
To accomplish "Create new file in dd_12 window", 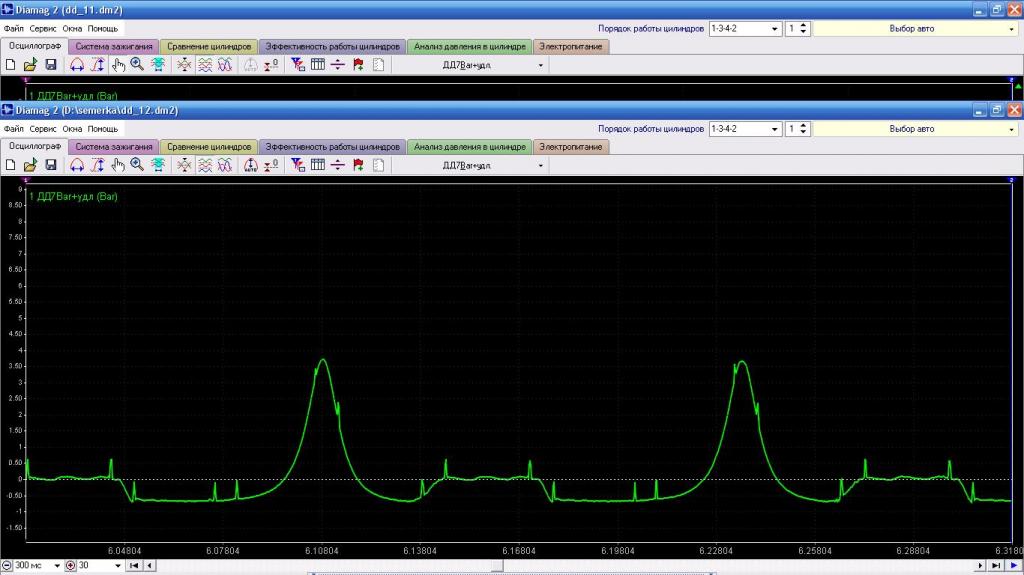I will pos(10,165).
